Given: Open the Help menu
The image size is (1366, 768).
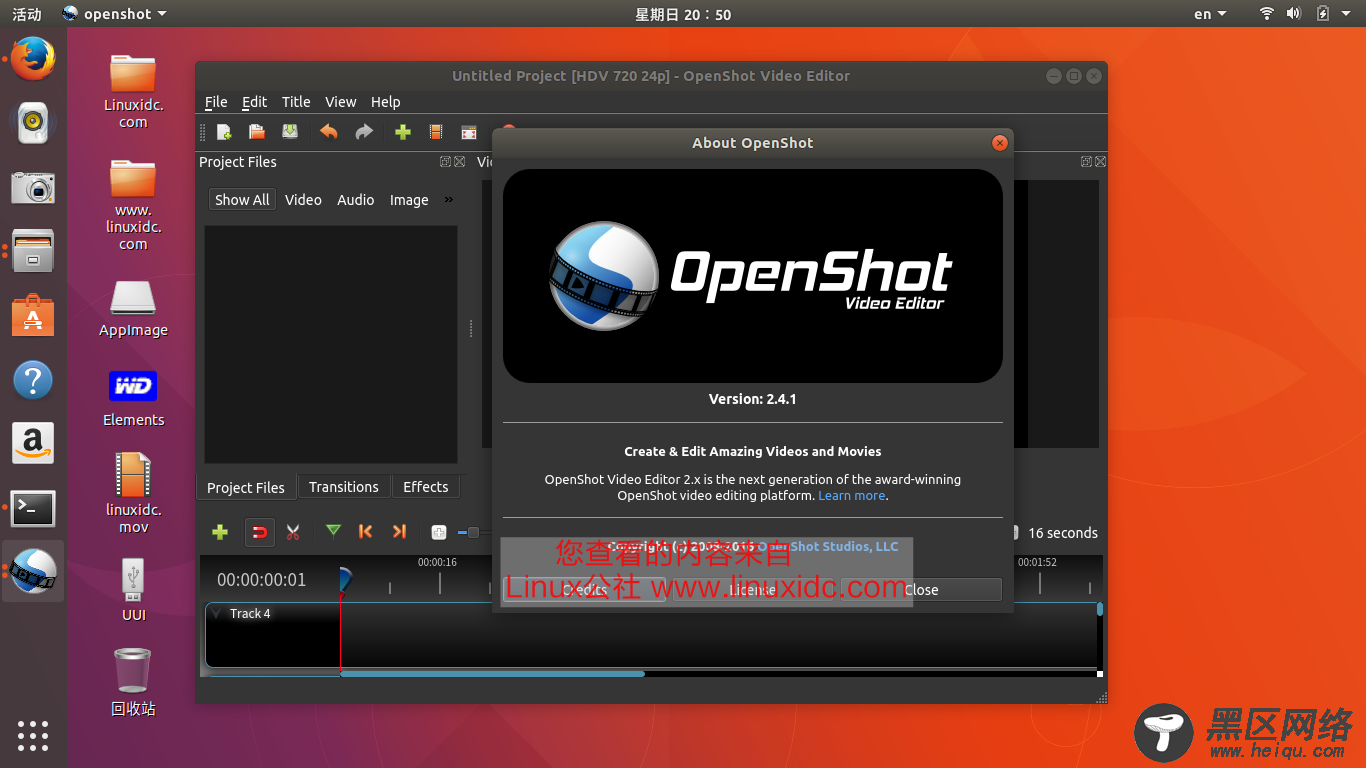Looking at the screenshot, I should (386, 102).
